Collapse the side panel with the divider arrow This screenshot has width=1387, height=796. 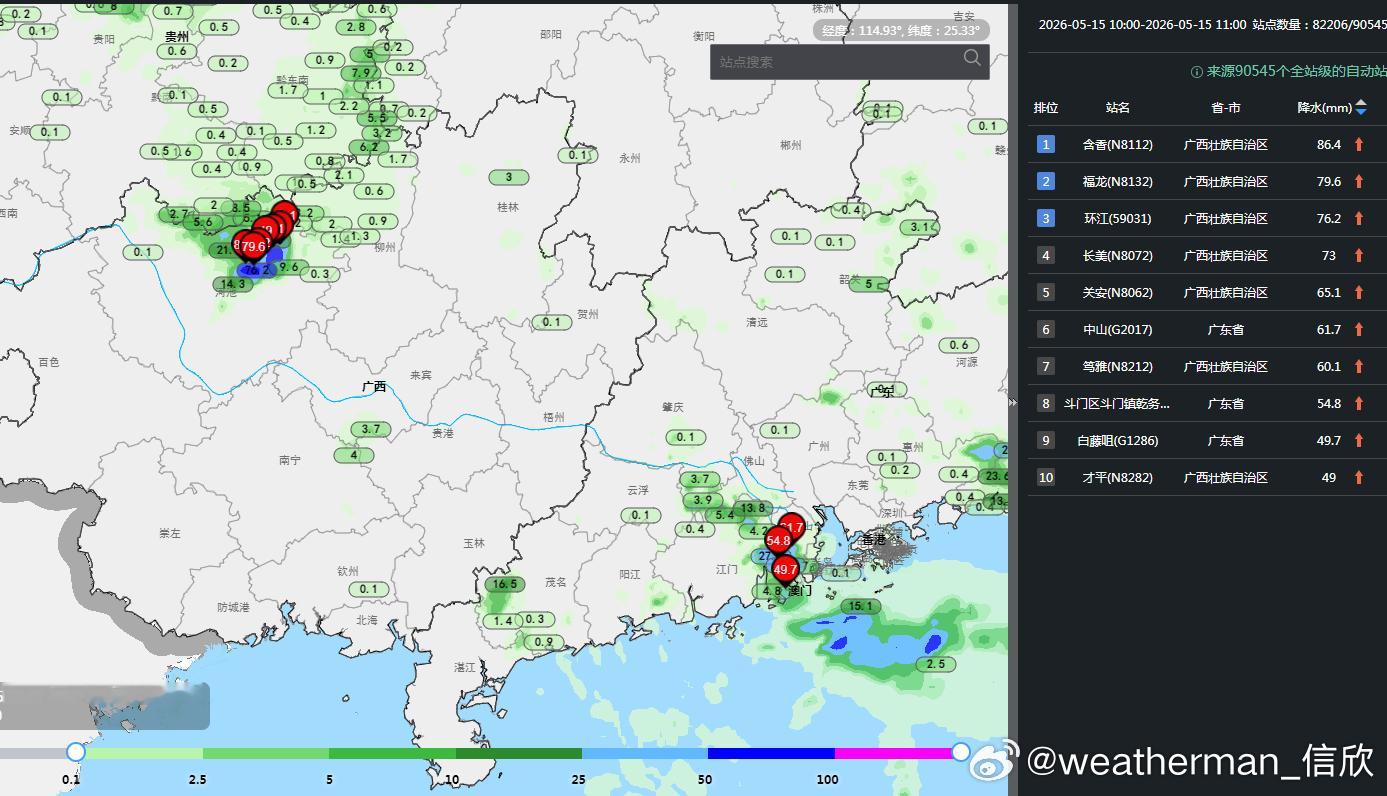(1012, 402)
